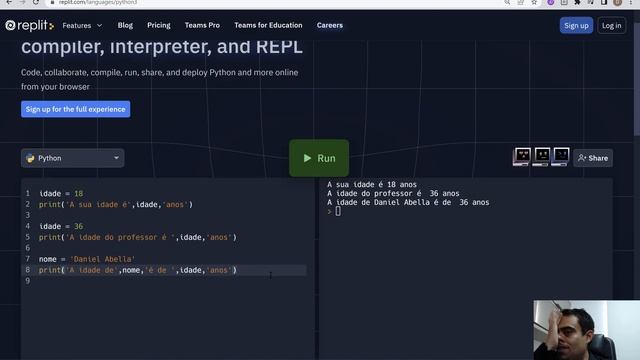The width and height of the screenshot is (640, 360).
Task: Click the line number 3 in the gutter
Action: coord(28,215)
